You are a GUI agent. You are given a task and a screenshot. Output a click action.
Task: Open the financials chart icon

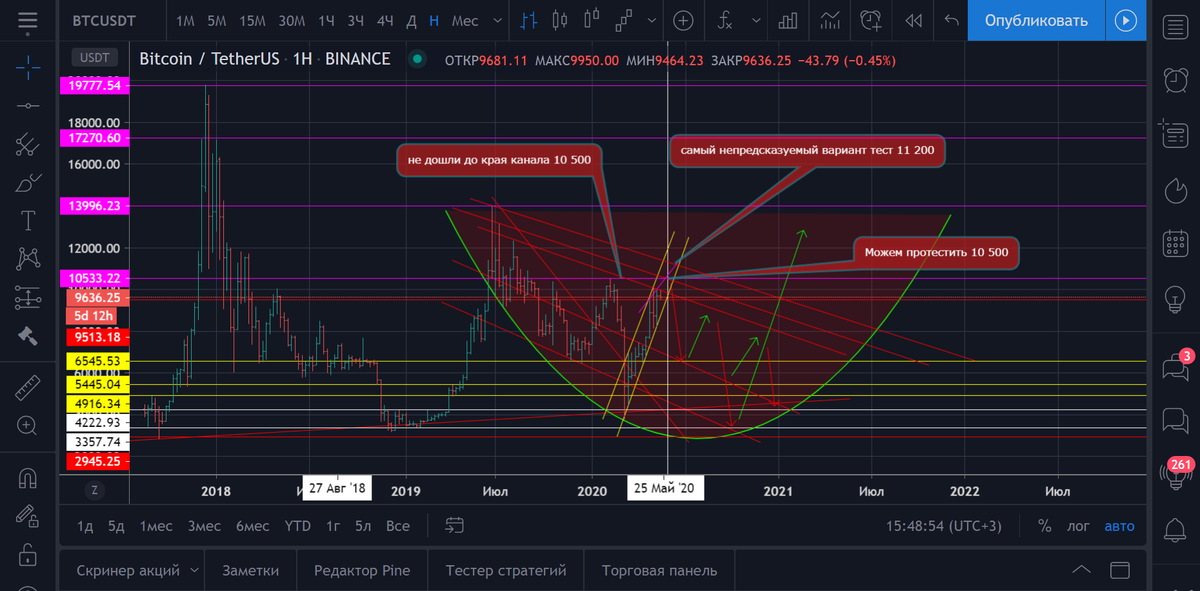830,20
